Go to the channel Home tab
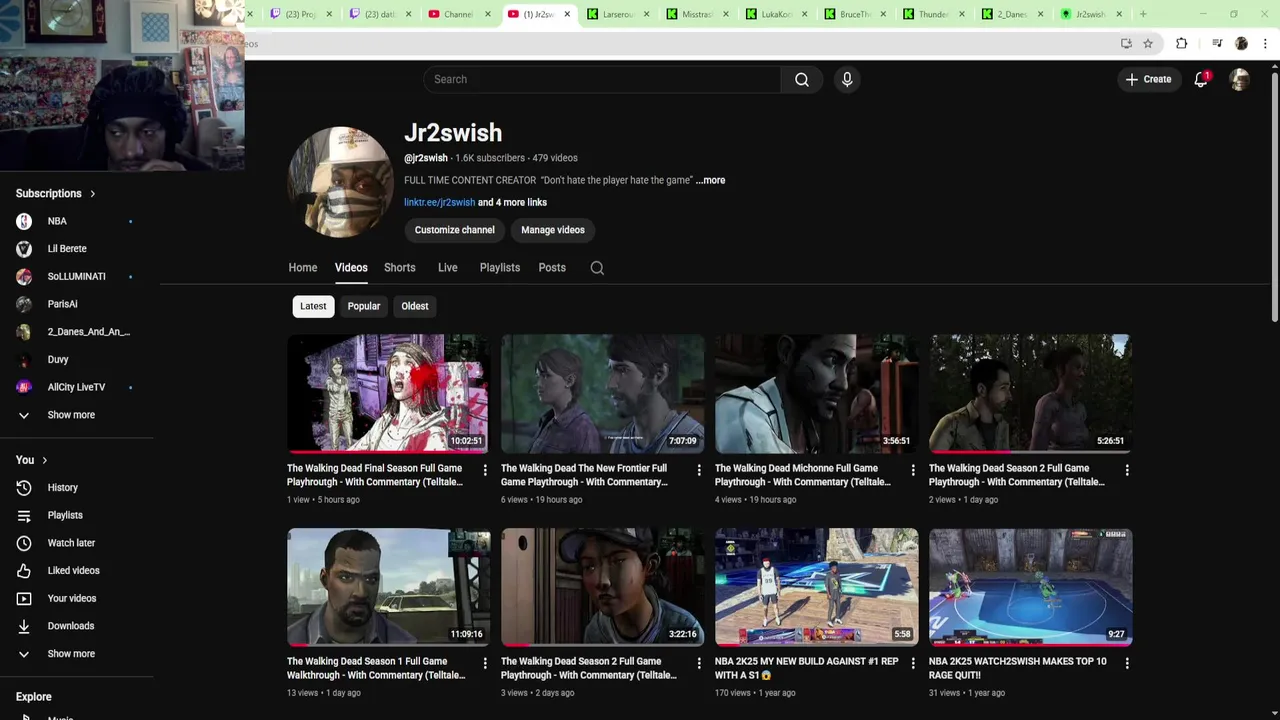 click(x=303, y=268)
